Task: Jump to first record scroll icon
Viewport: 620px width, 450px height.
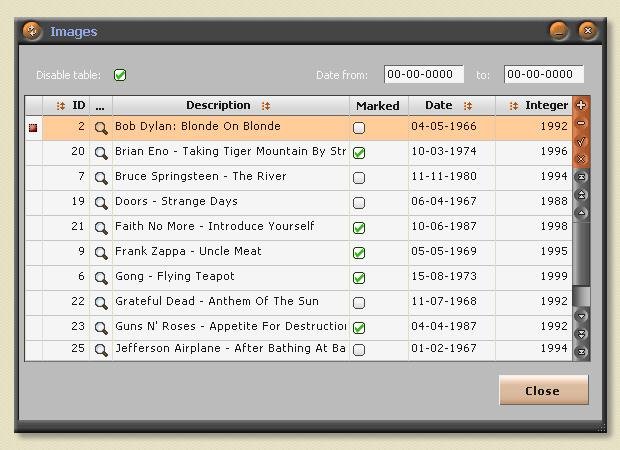Action: [x=581, y=177]
